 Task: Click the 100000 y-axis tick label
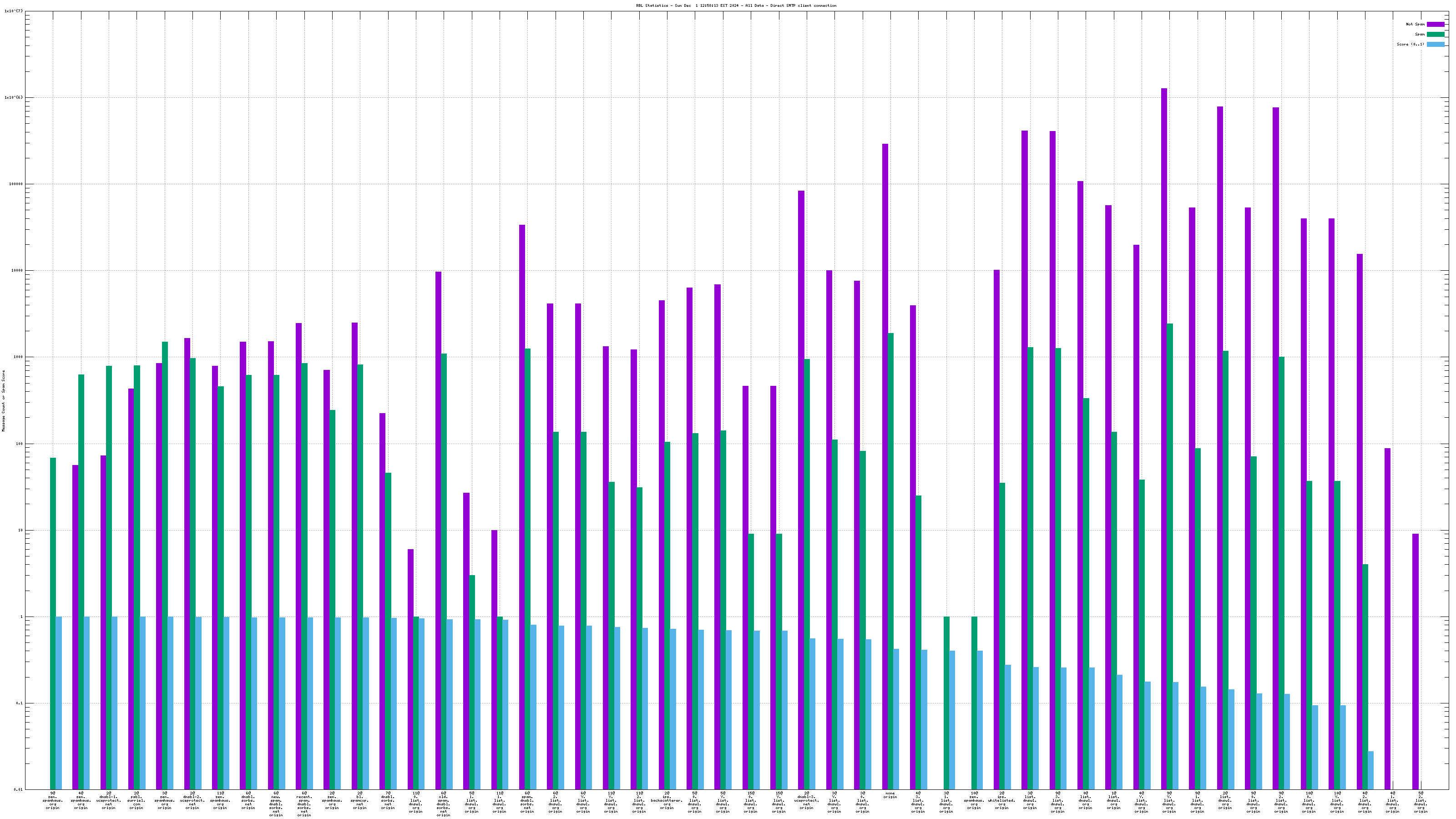(15, 184)
